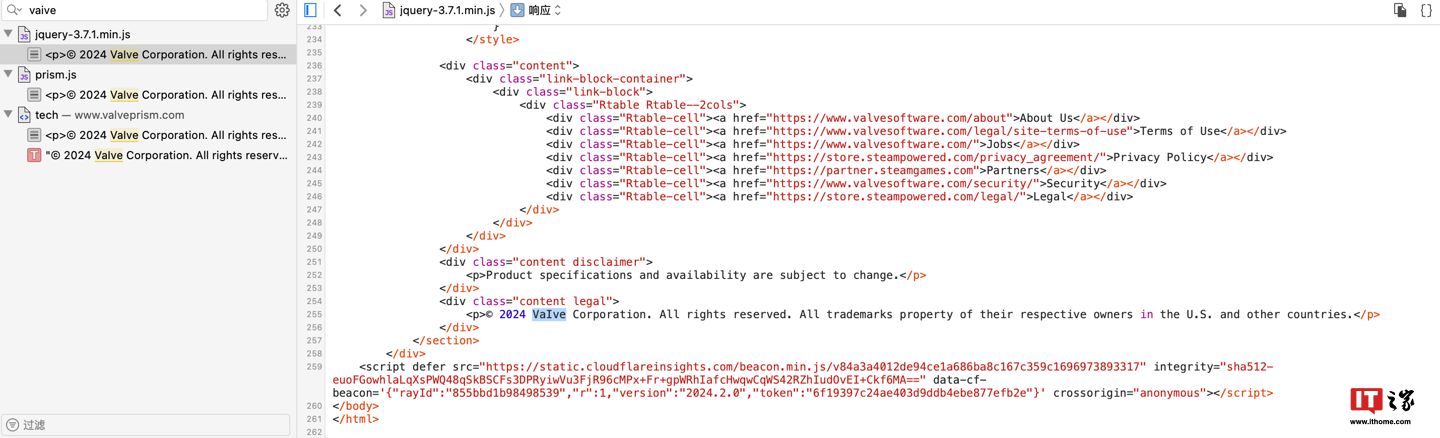The width and height of the screenshot is (1440, 438).
Task: Toggle pretty print curly braces
Action: click(1426, 10)
